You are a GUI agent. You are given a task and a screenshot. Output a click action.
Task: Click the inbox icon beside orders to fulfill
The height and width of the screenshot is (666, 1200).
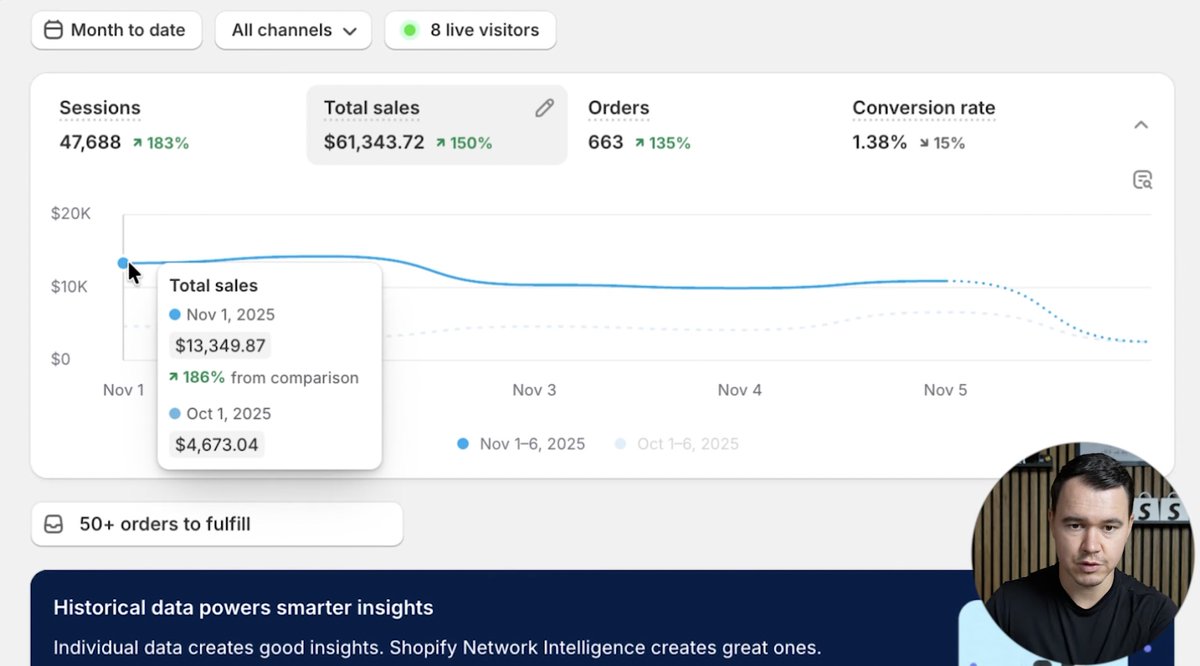click(54, 524)
